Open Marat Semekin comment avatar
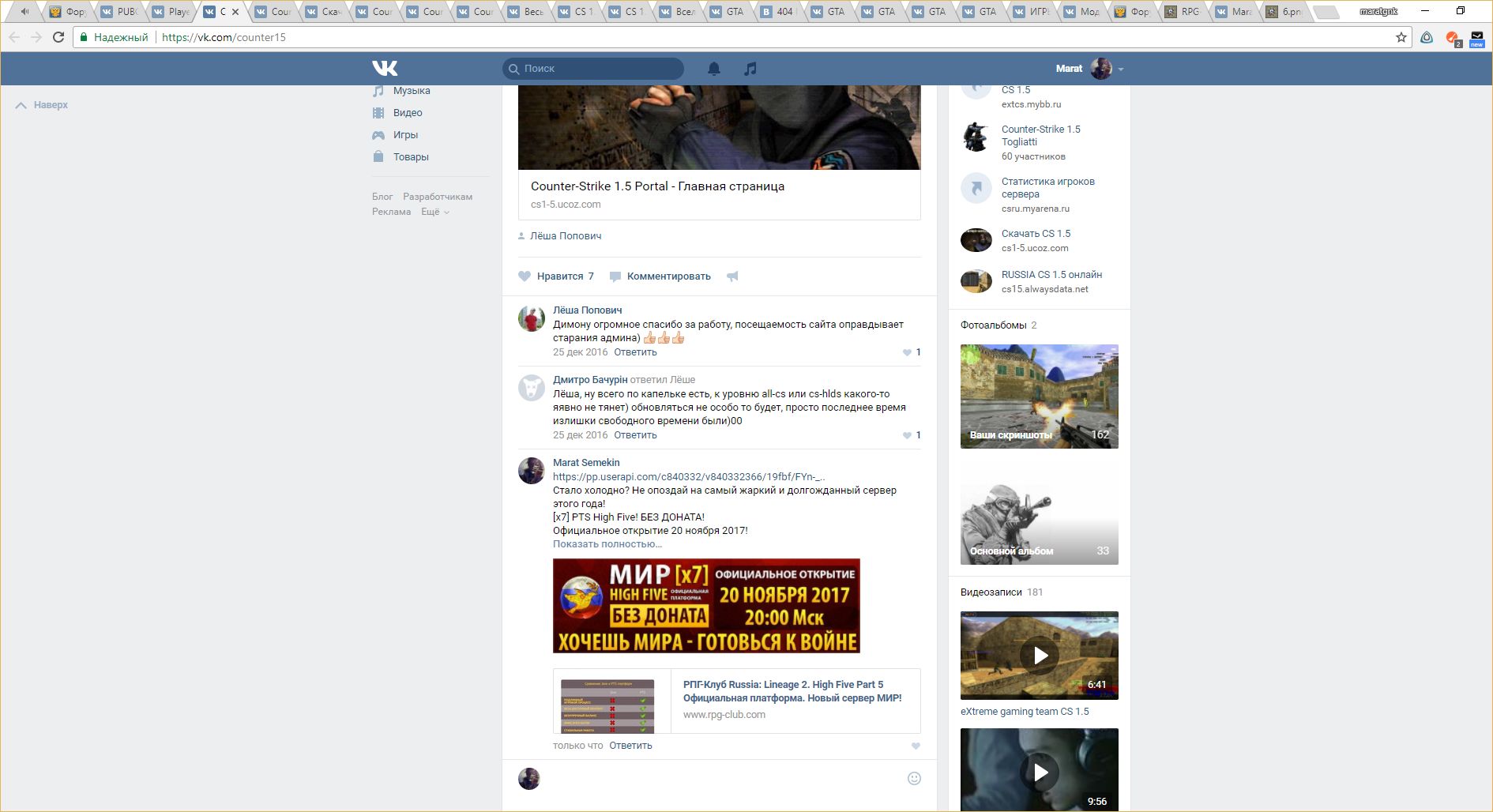Viewport: 1493px width, 812px height. [532, 471]
